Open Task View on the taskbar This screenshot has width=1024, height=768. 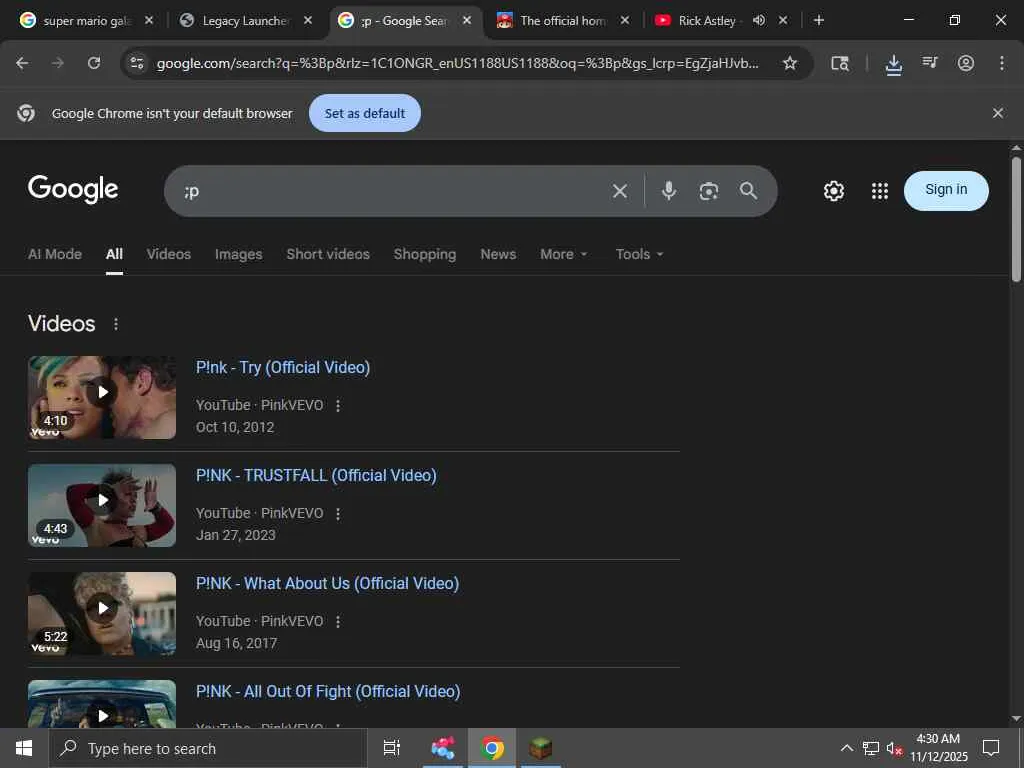(391, 748)
